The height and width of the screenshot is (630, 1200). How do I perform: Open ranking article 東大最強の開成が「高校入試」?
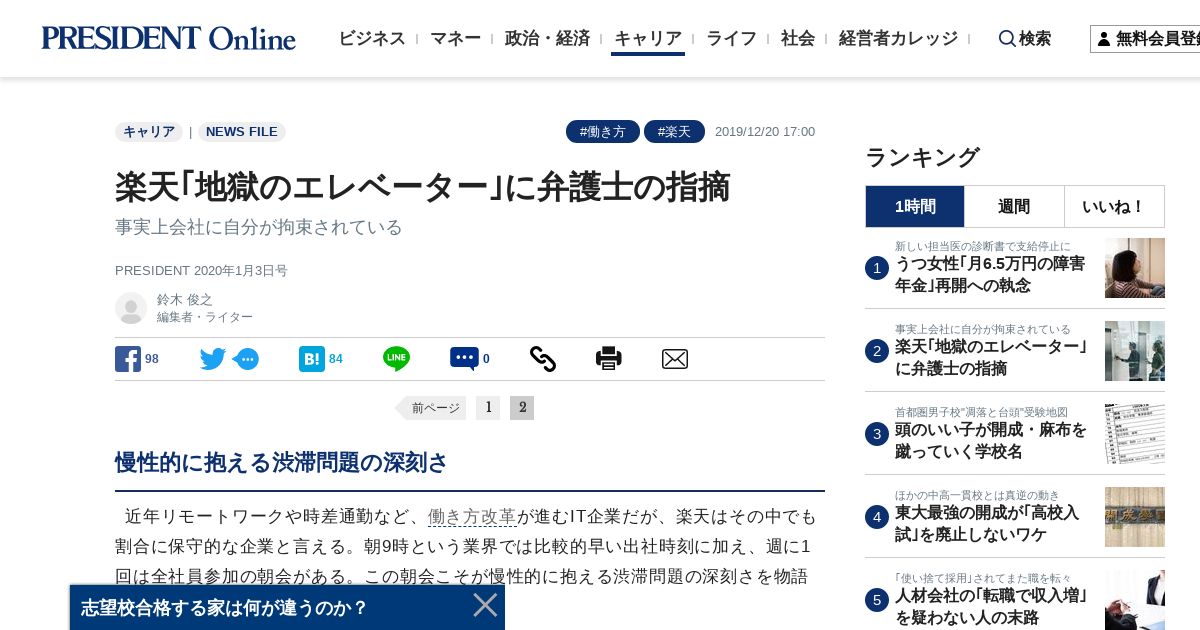[987, 524]
